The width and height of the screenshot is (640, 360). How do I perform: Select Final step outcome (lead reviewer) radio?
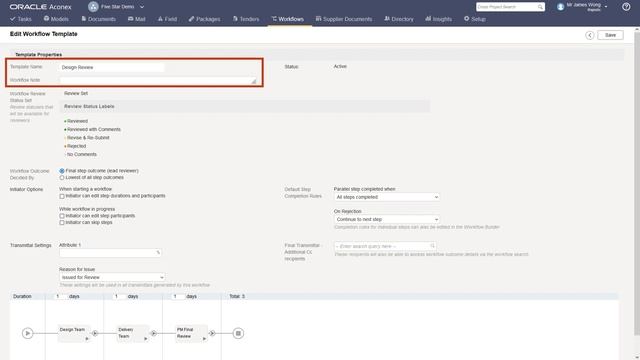[x=62, y=171]
